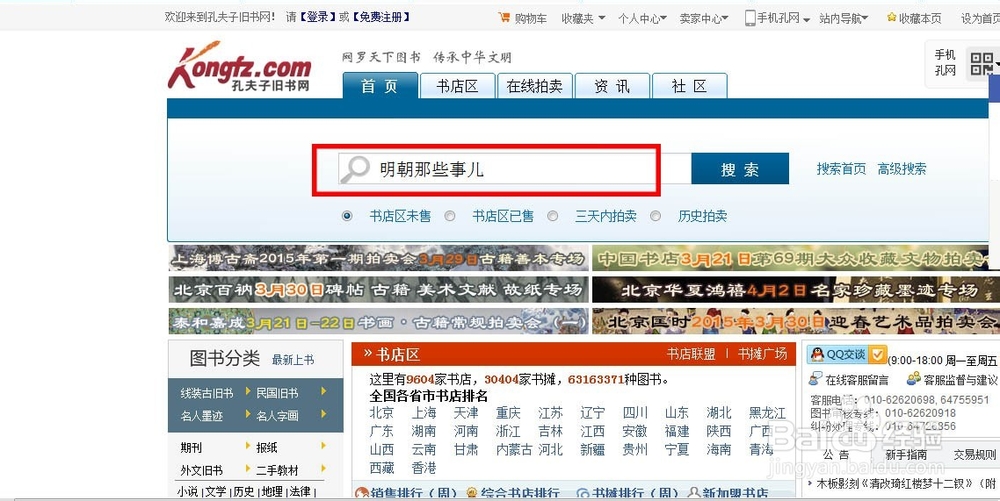Screen dimensions: 1000x501
Task: Click the search text field
Action: click(513, 170)
